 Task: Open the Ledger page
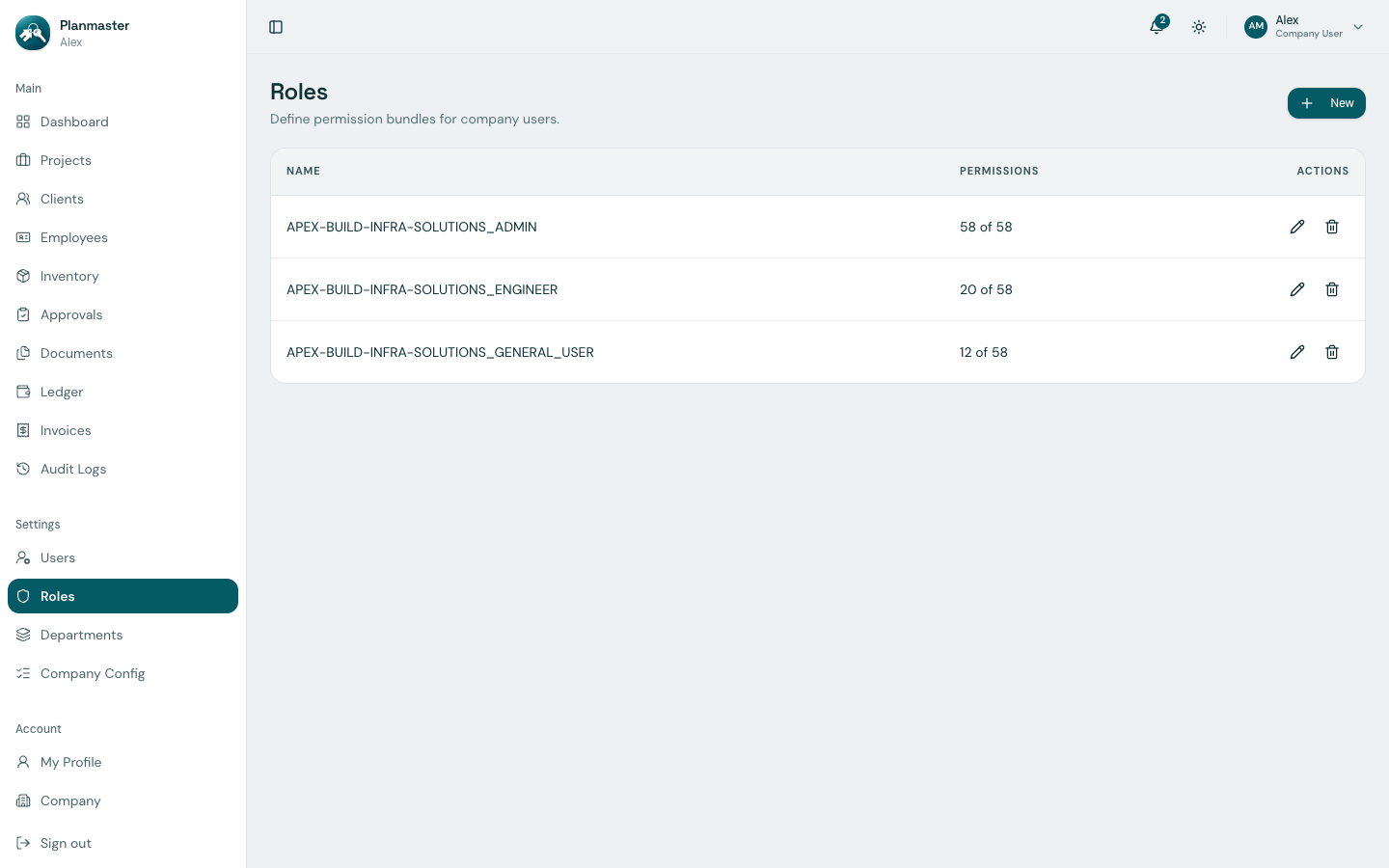[x=123, y=392]
